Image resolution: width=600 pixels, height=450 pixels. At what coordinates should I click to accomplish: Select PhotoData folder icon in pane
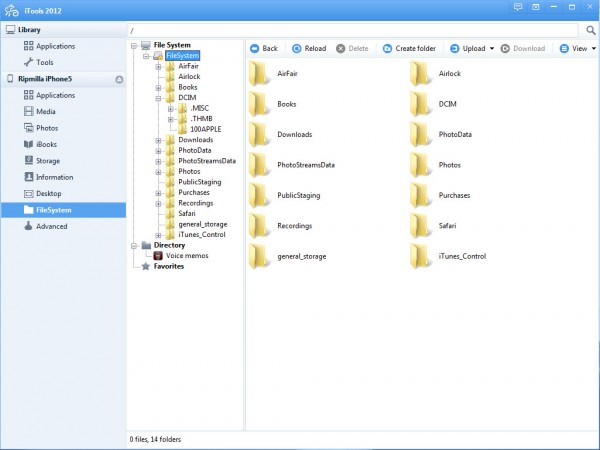pos(420,134)
